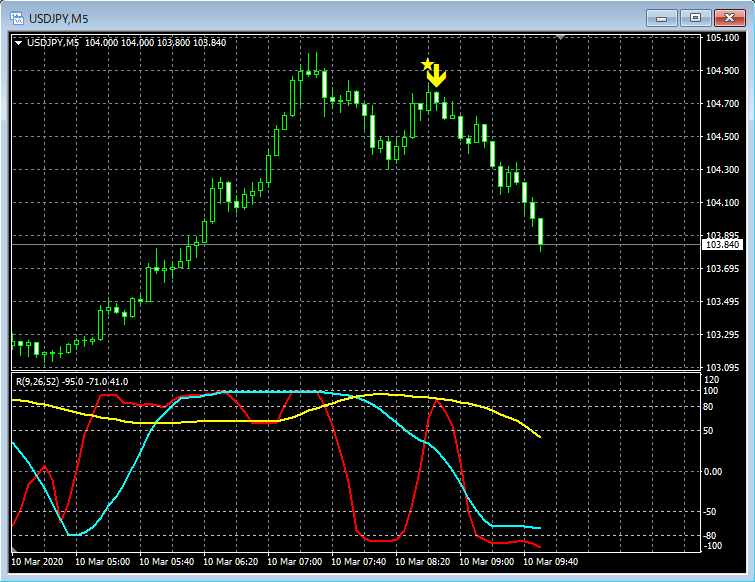Click the yellow star signal marker
Image resolution: width=755 pixels, height=582 pixels.
pos(427,64)
